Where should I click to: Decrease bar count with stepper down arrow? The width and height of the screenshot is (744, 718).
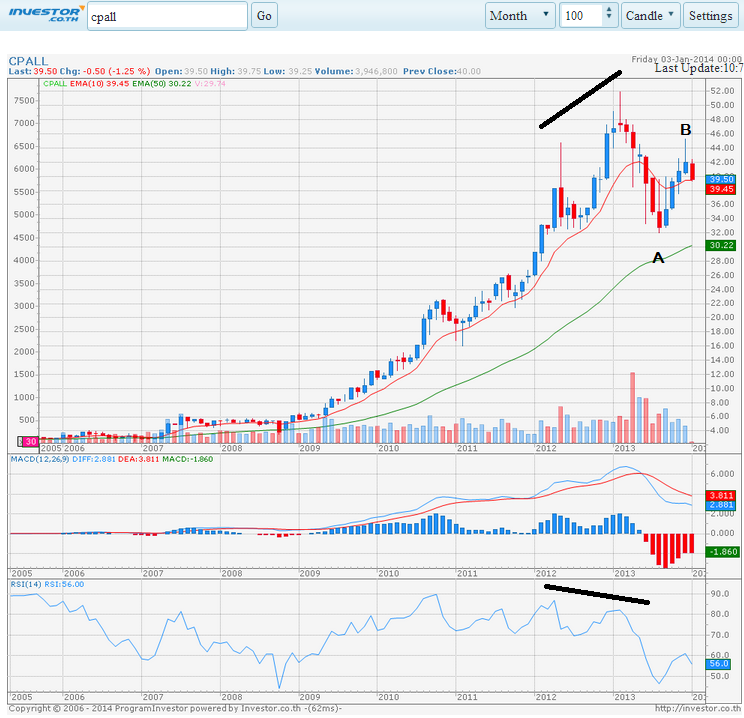tap(609, 18)
